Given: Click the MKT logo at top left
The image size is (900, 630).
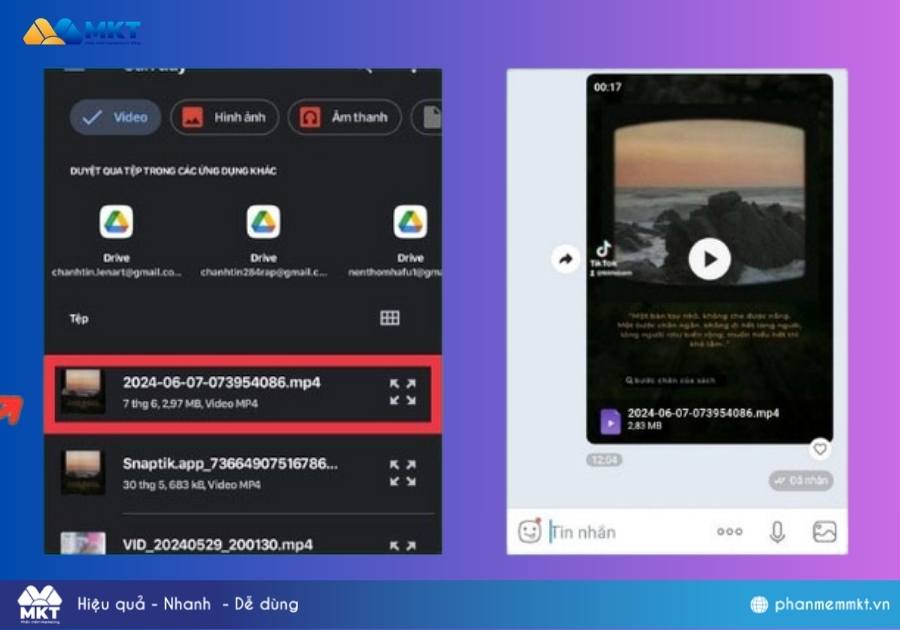Looking at the screenshot, I should point(82,32).
